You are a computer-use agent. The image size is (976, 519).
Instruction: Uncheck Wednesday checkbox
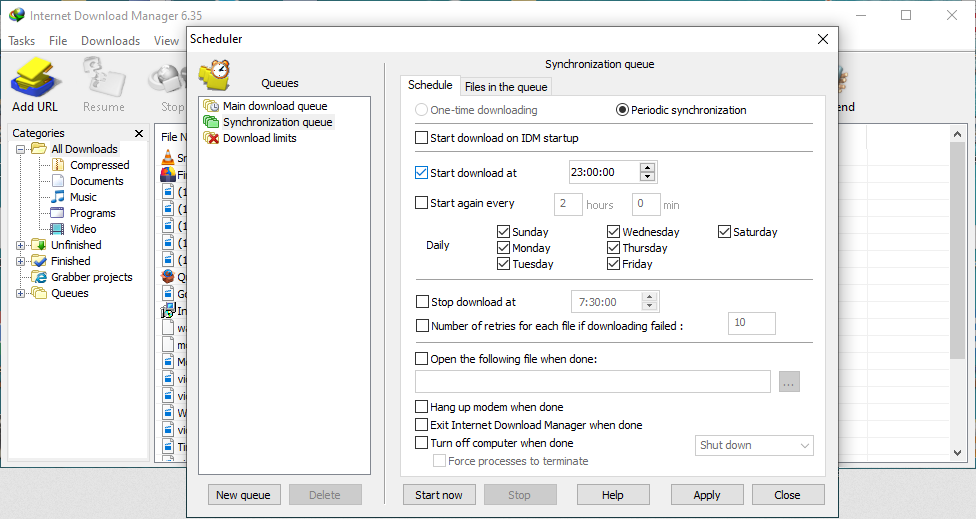[613, 231]
